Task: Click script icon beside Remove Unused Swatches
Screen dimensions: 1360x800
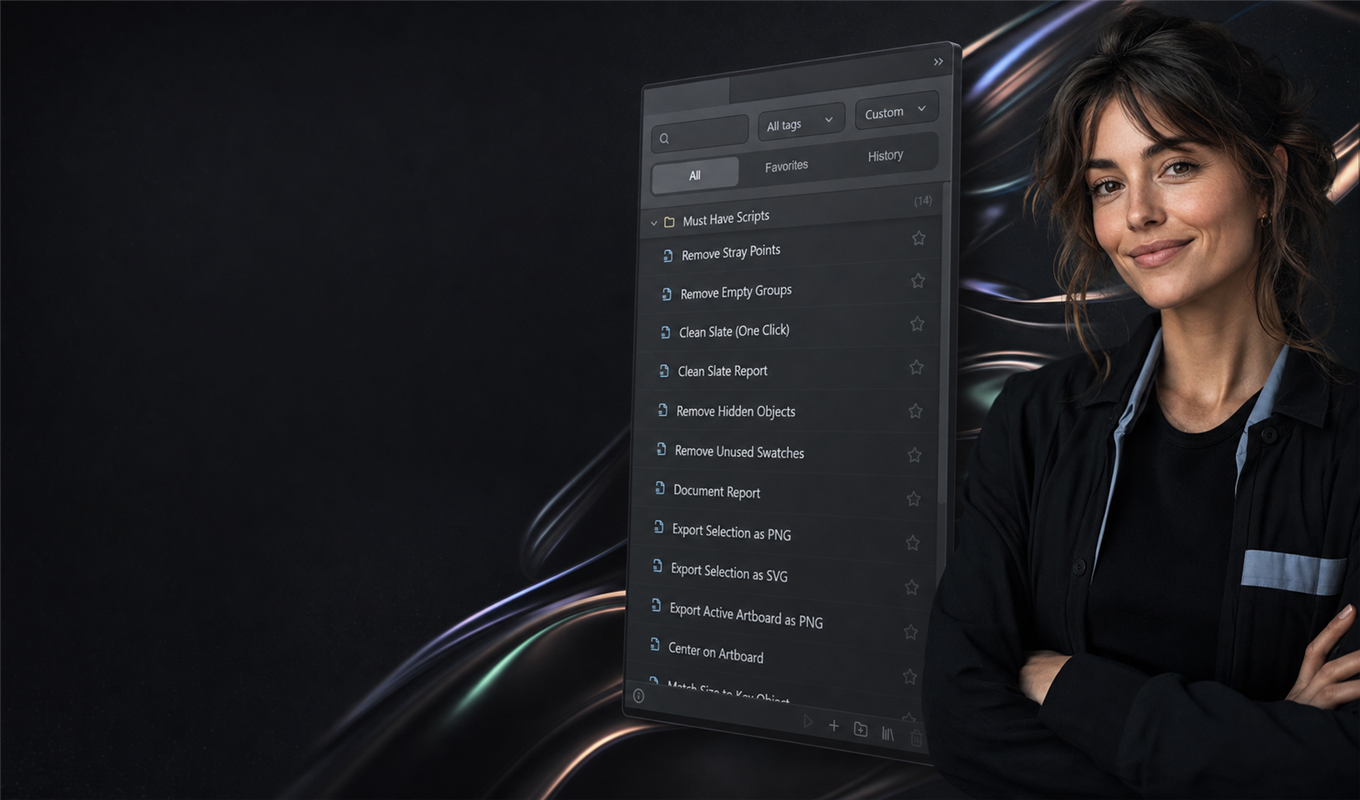Action: 661,450
